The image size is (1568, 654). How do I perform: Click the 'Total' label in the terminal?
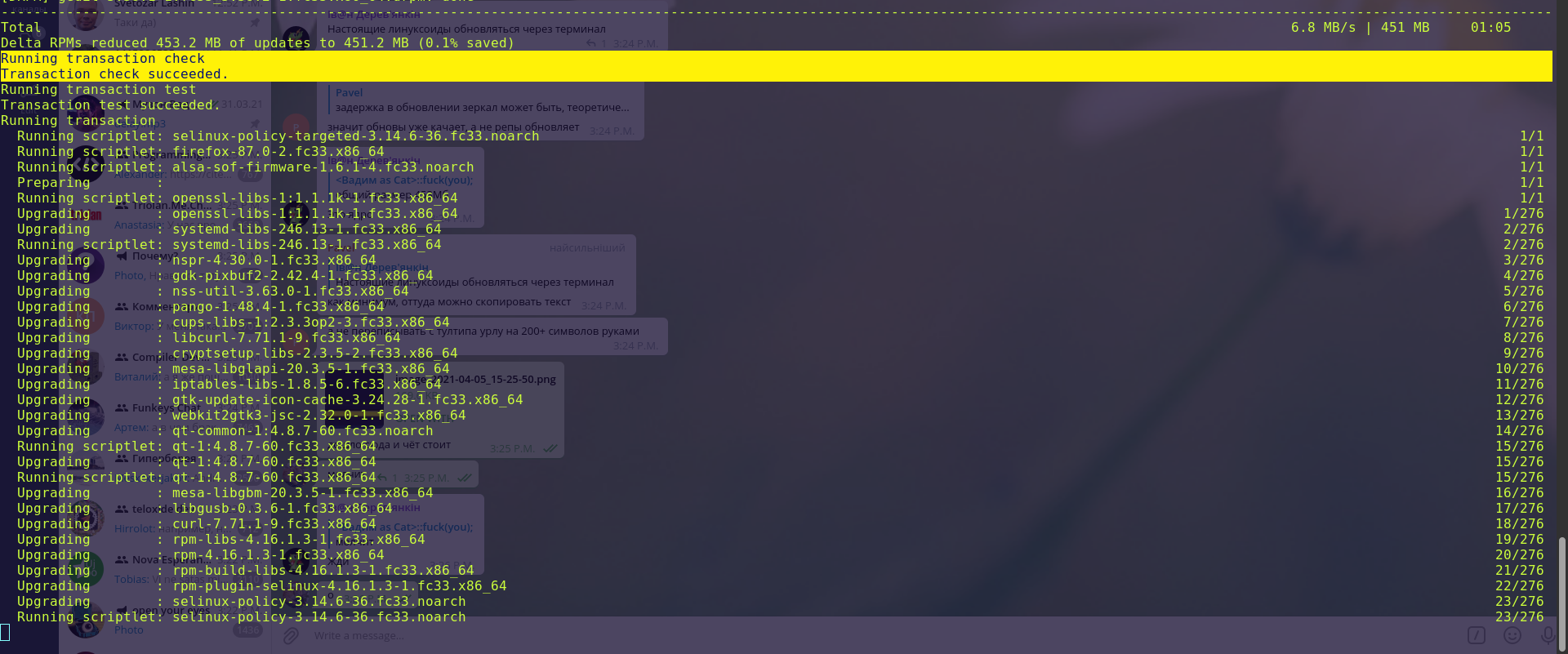pos(21,28)
